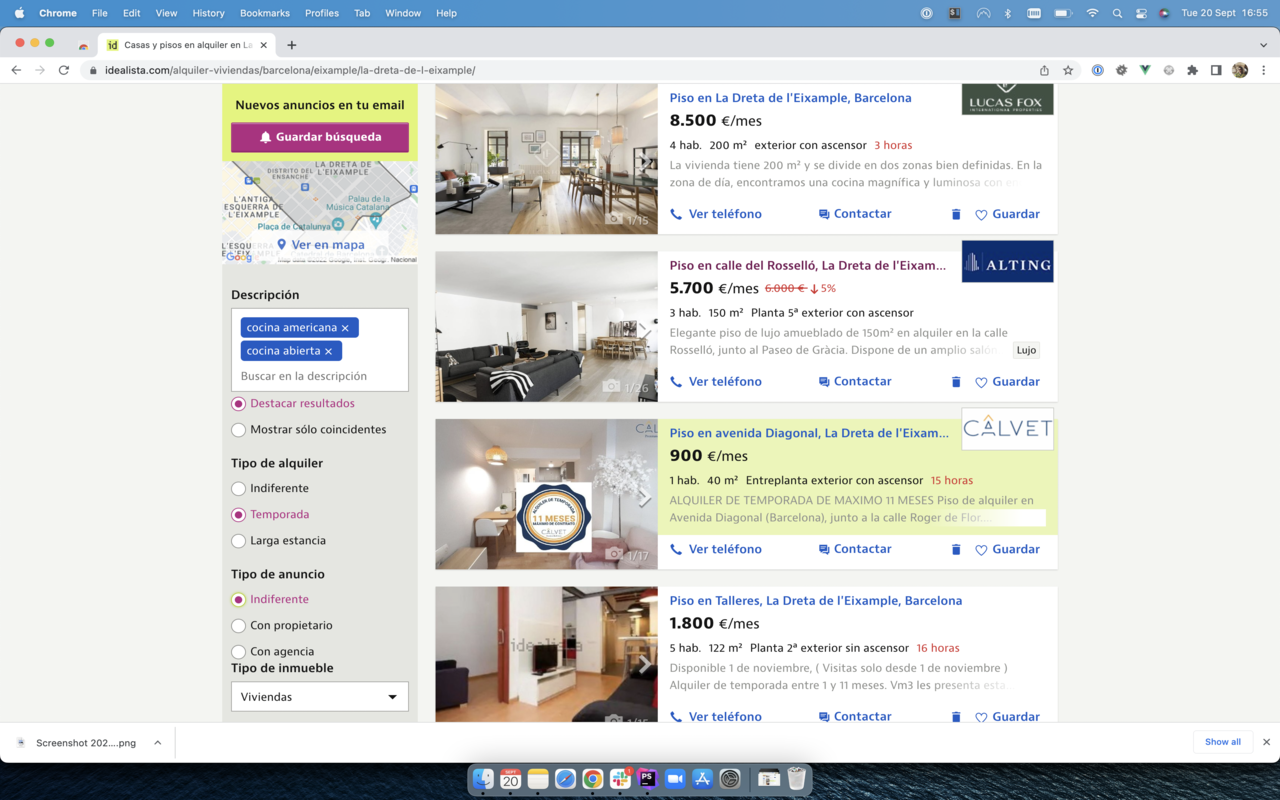The height and width of the screenshot is (800, 1280).
Task: Open the Piso en avenida Diagonal listing title
Action: tap(810, 433)
